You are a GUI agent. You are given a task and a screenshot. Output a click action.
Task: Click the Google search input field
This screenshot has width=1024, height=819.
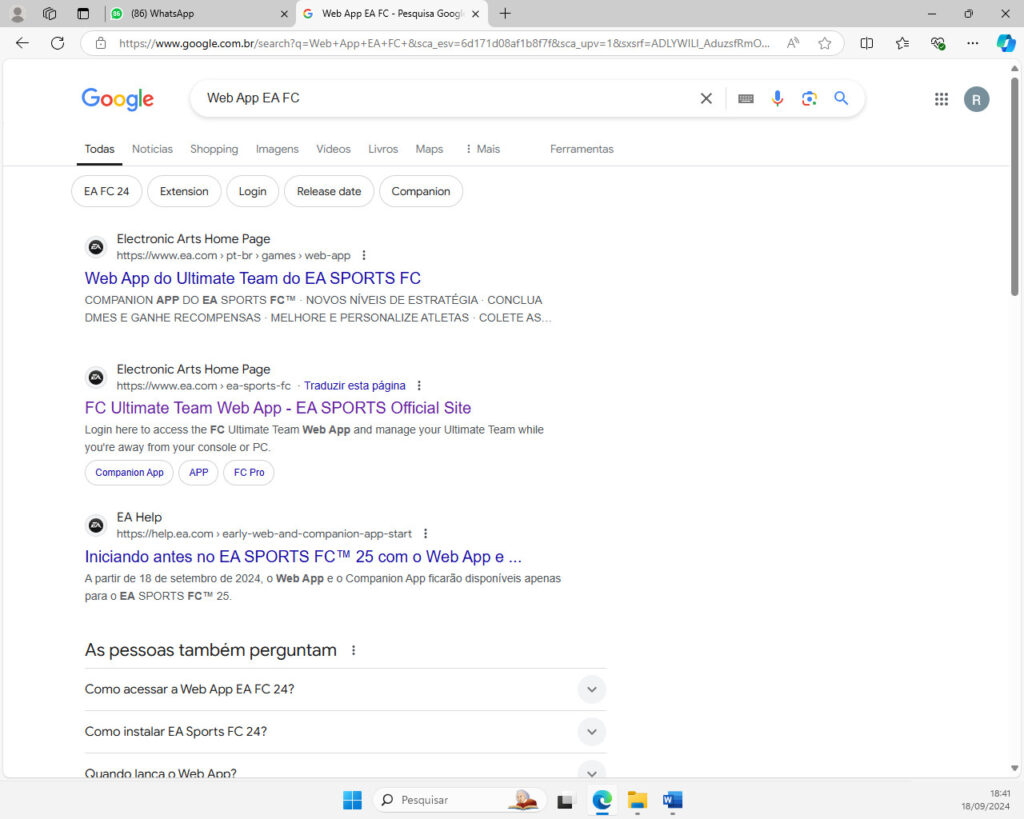tap(440, 98)
